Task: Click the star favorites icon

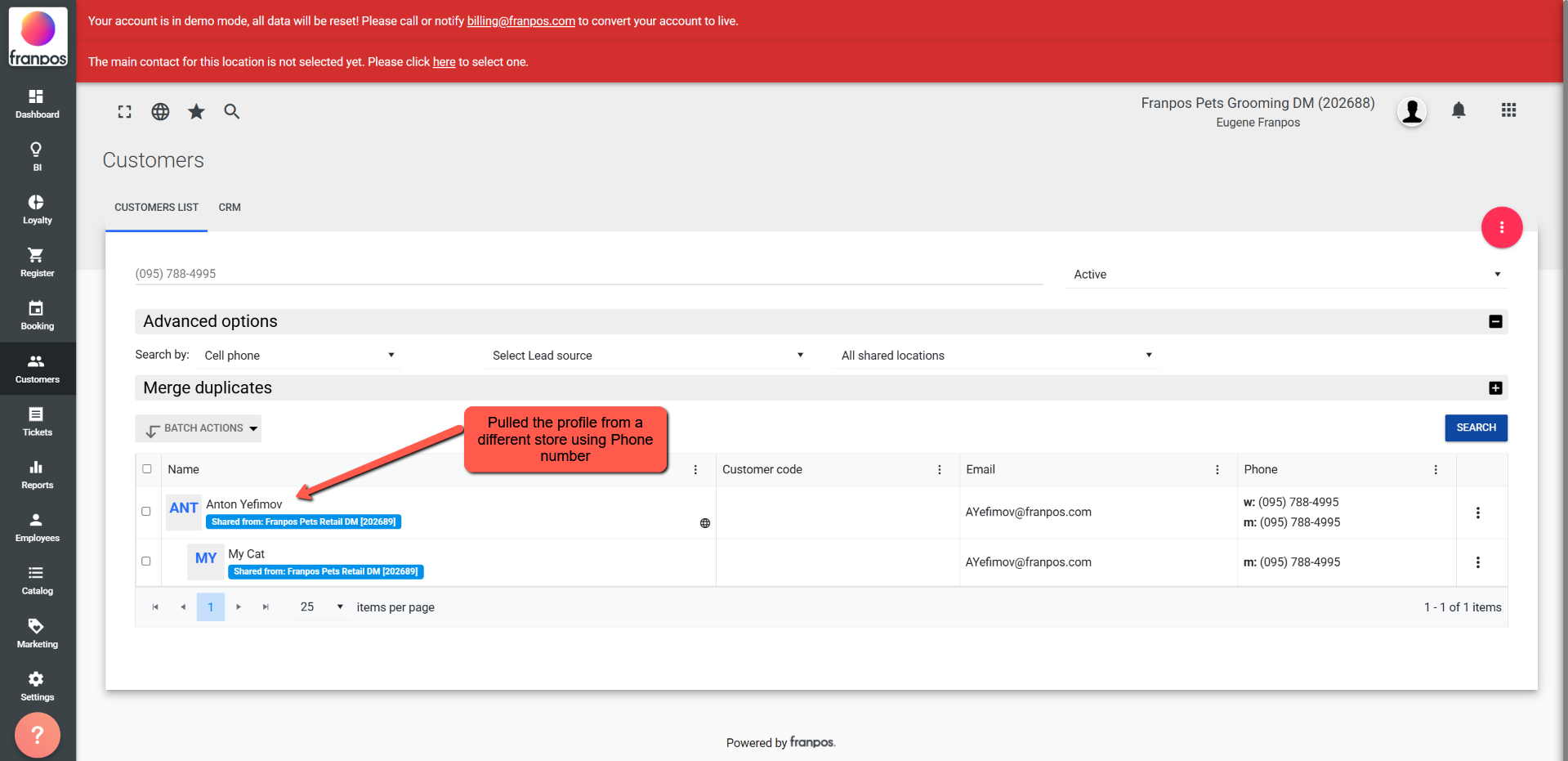Action: click(196, 112)
